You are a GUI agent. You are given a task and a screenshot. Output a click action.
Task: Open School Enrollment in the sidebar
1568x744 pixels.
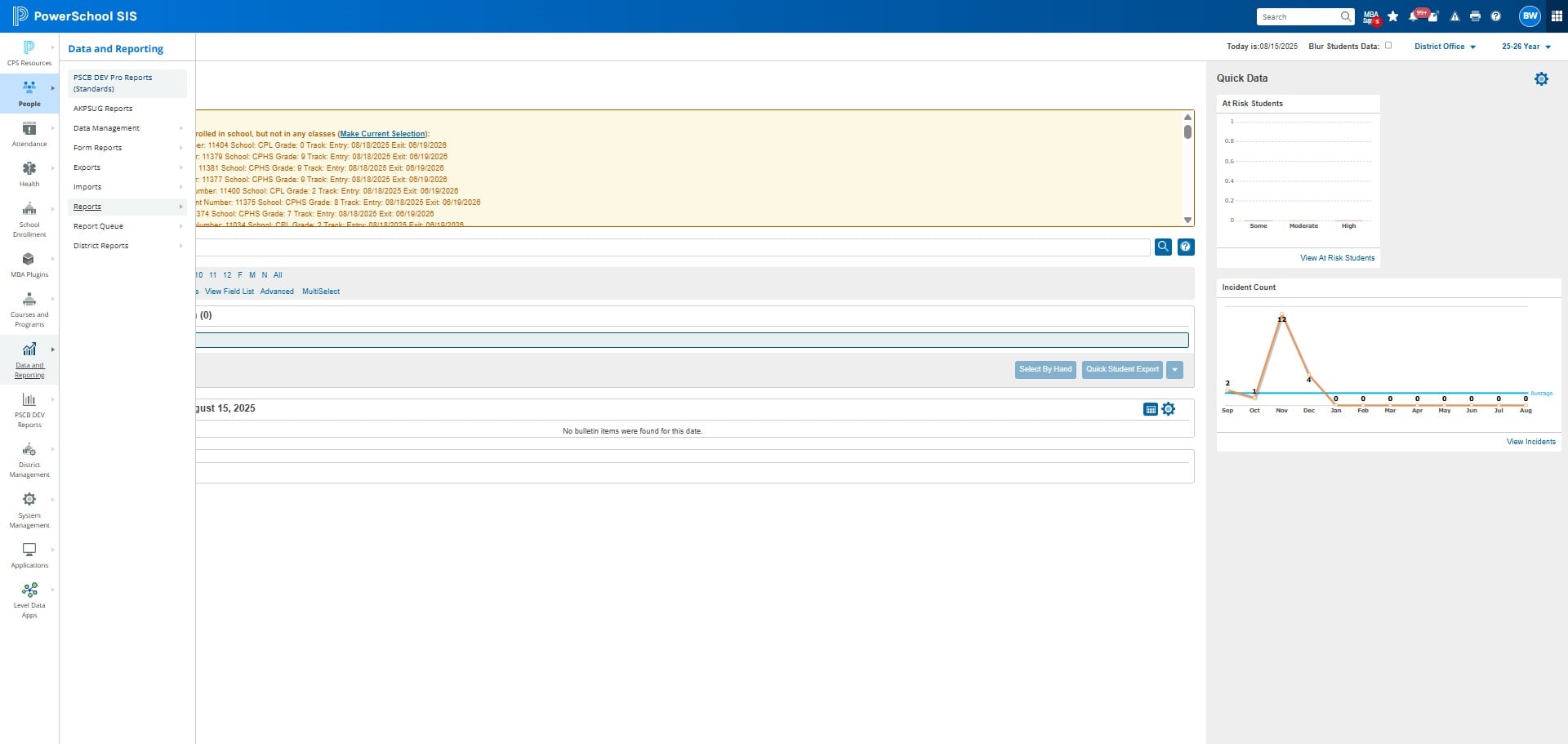coord(29,219)
